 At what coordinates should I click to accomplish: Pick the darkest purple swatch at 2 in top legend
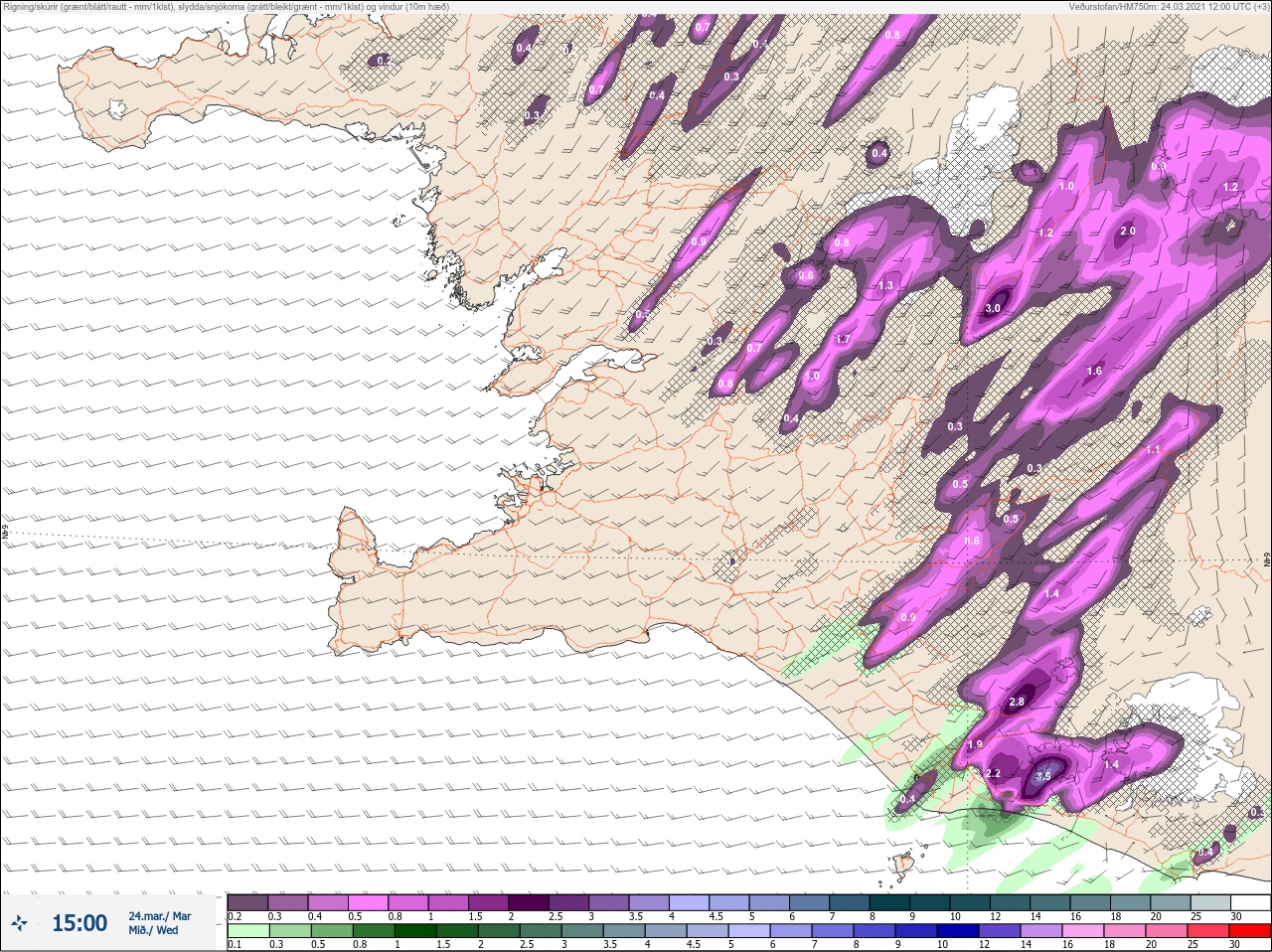click(528, 901)
